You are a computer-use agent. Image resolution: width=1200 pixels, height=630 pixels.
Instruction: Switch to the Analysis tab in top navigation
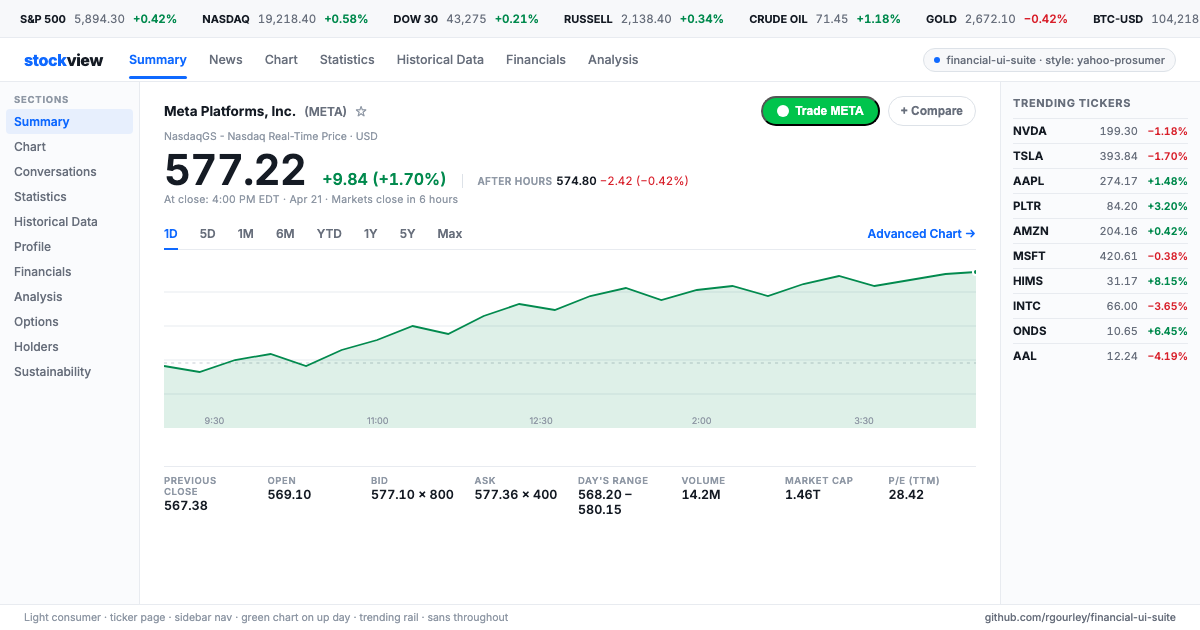613,60
